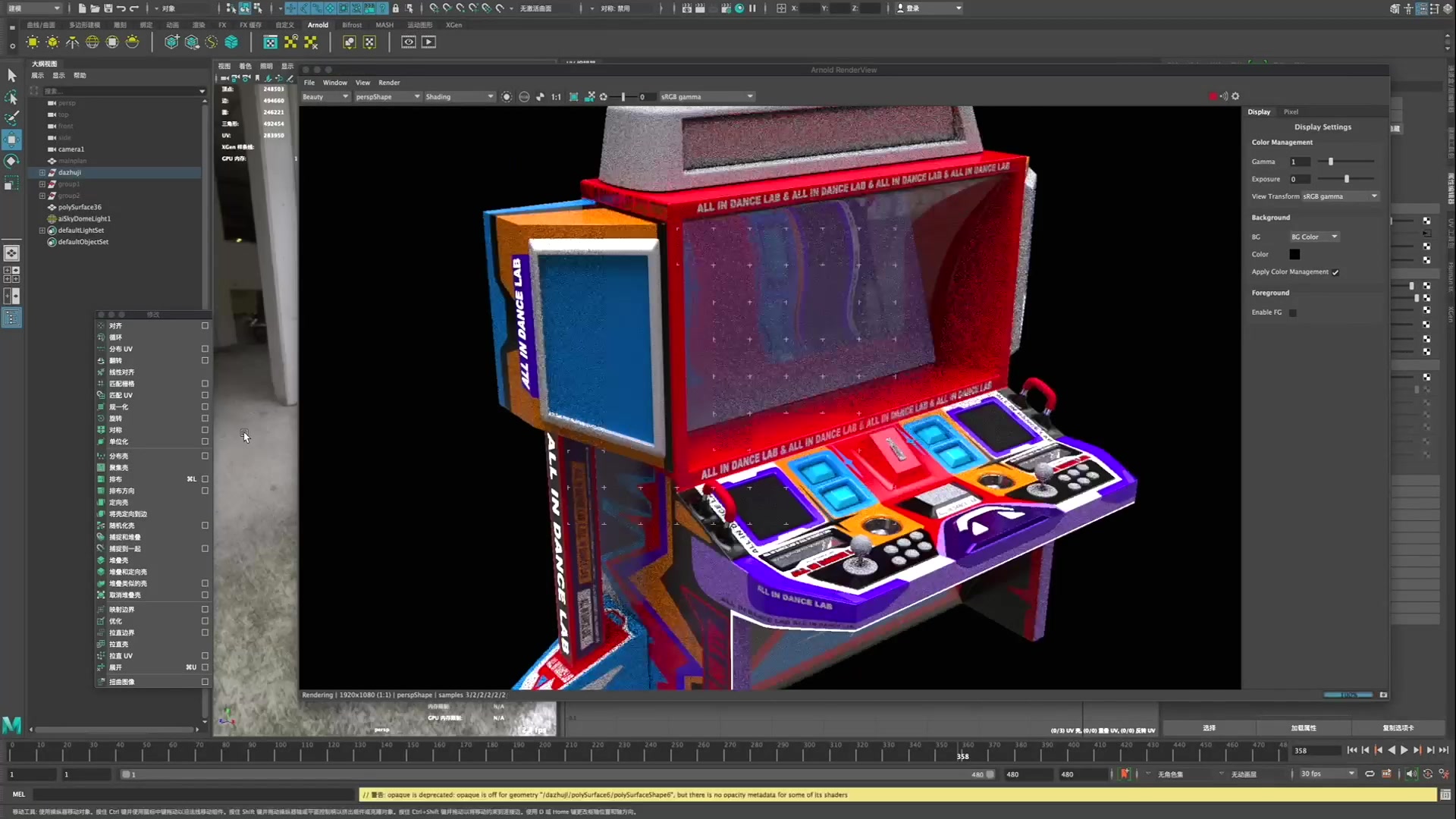Open options box for 匹配 UV item
The image size is (1456, 819).
tap(205, 395)
